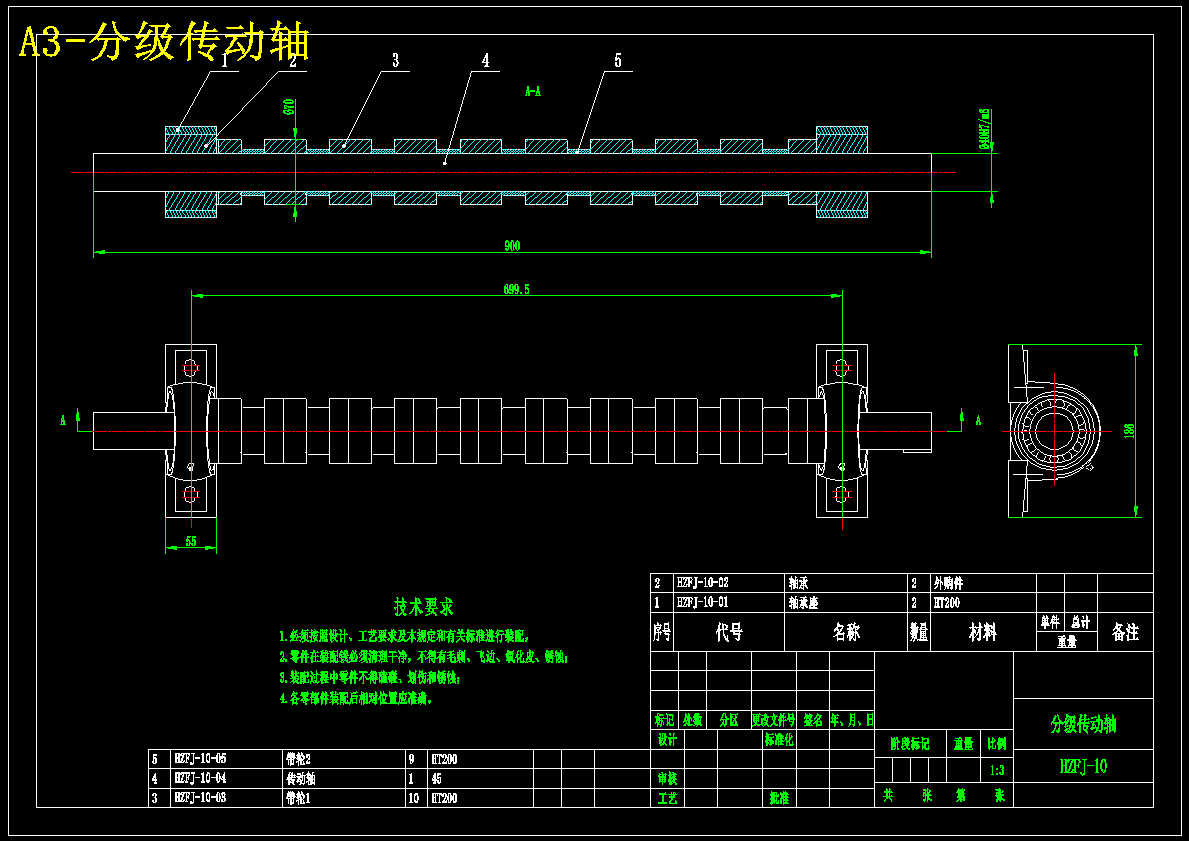
Task: Select the "A-A" section view label
Action: click(x=533, y=92)
